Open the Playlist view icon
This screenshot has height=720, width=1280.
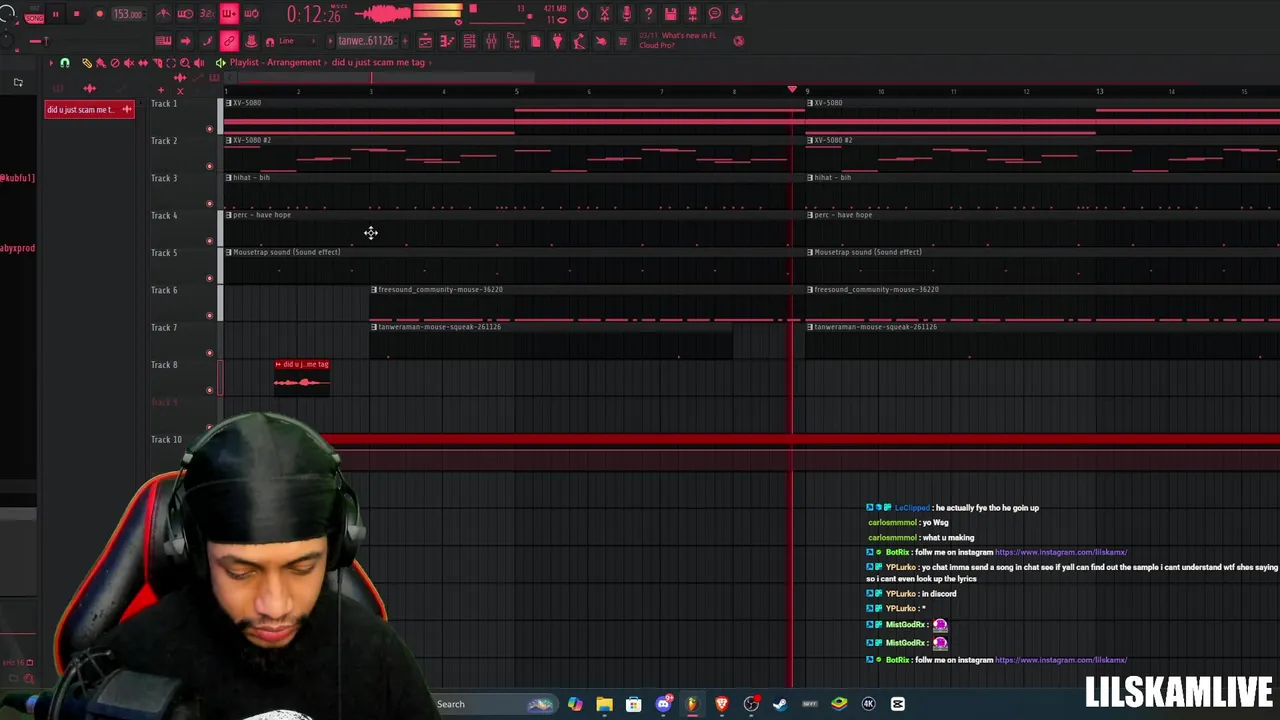point(425,41)
